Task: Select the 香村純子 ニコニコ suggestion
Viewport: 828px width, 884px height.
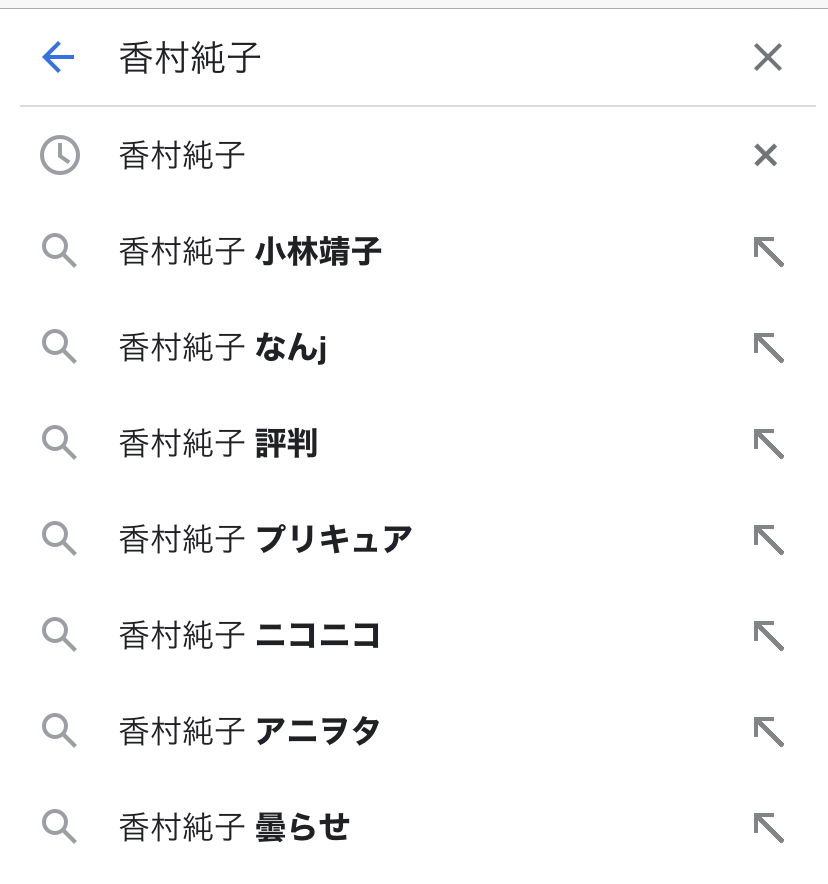Action: (x=250, y=635)
